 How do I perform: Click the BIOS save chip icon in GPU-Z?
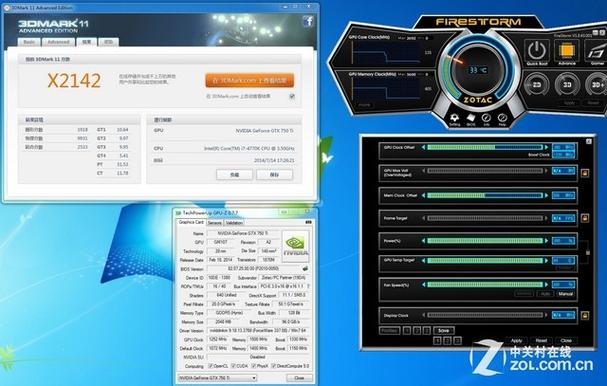305,268
